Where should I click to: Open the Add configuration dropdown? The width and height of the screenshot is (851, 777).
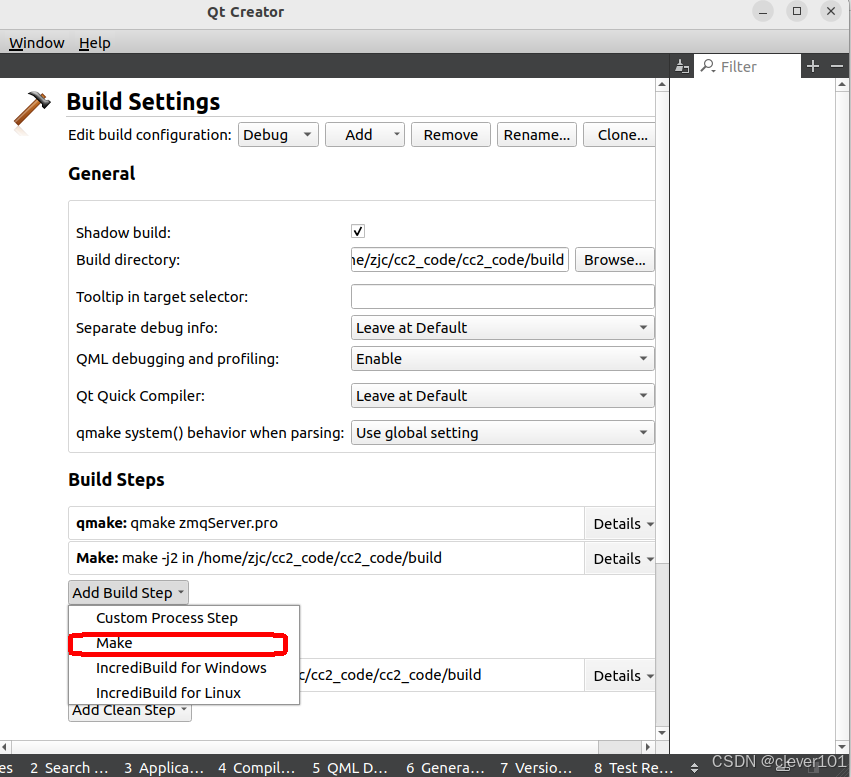[x=365, y=135]
